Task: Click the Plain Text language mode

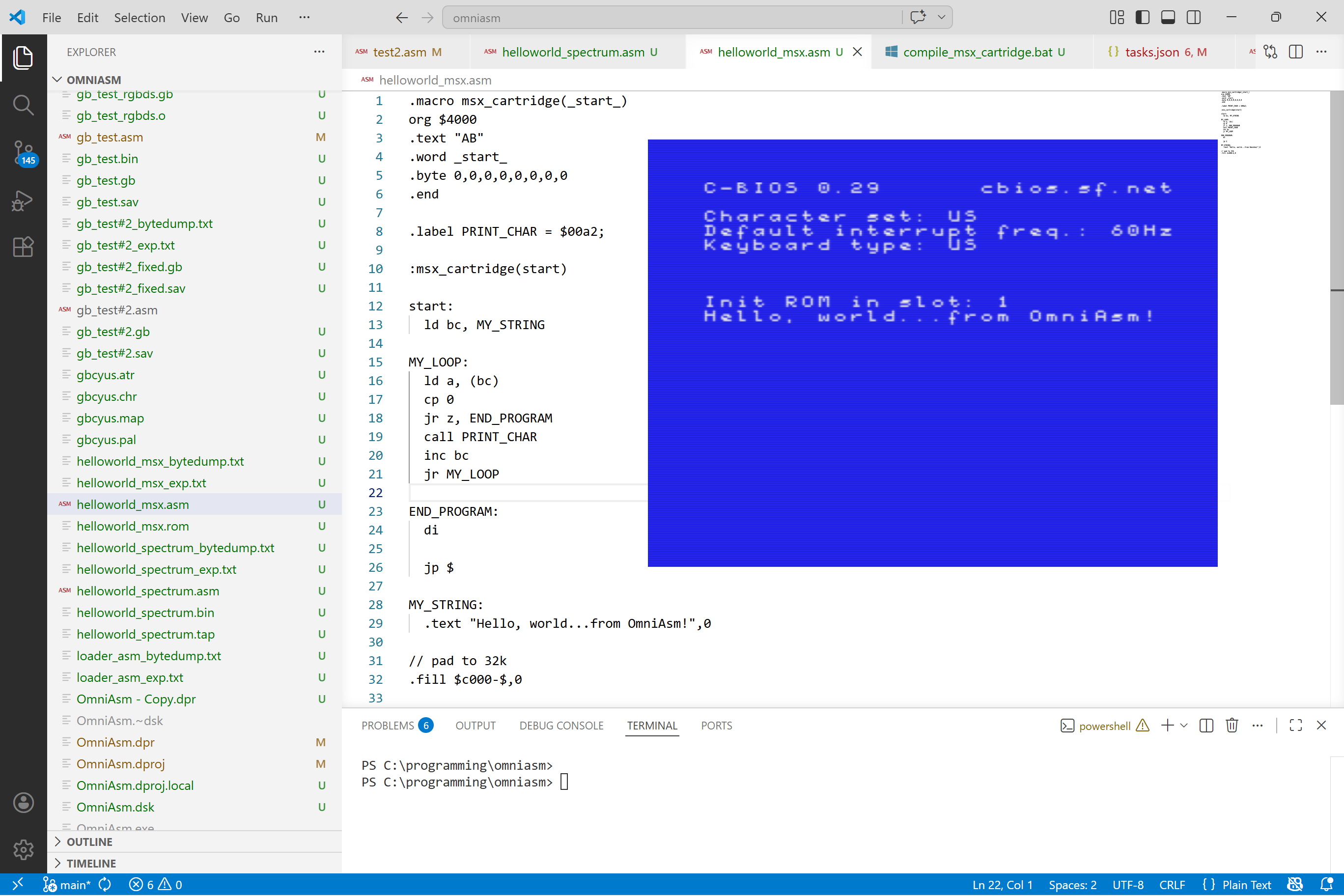Action: 1246,885
